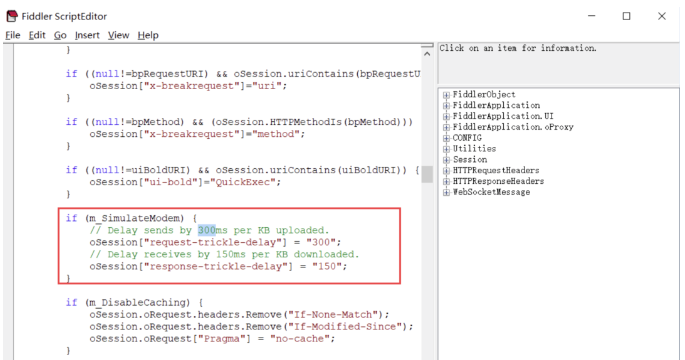Screen dimensions: 685x360
Task: Open the Edit menu
Action: (37, 35)
